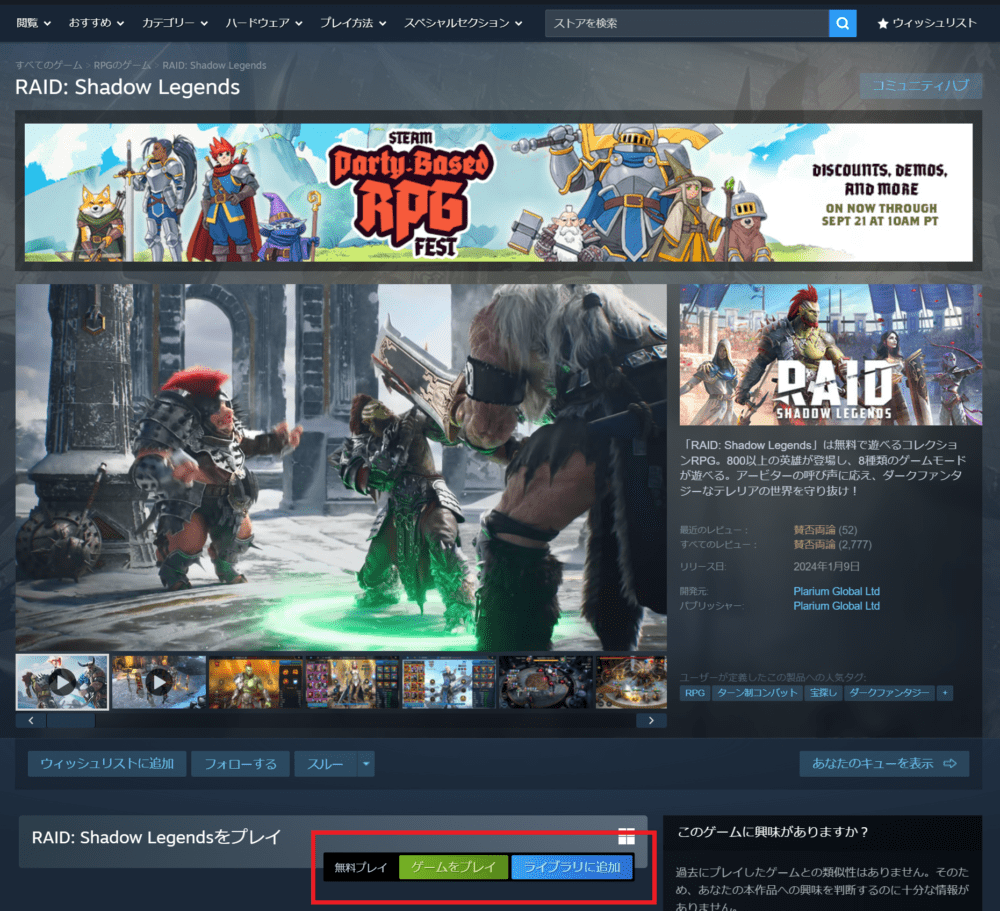Open the コミュニティハブ button

(920, 85)
